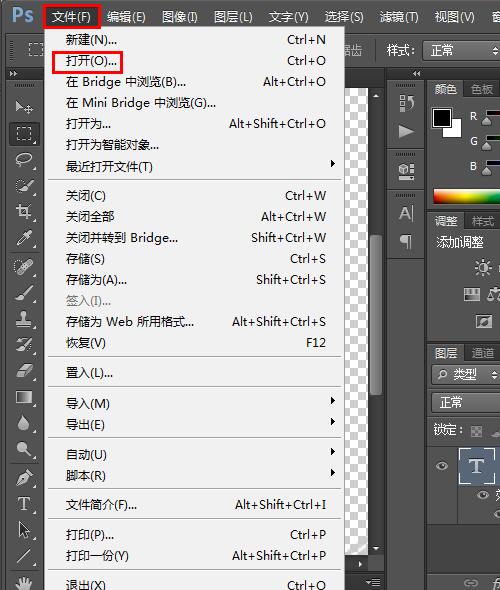
Task: Select the Lasso tool
Action: pyautogui.click(x=24, y=160)
